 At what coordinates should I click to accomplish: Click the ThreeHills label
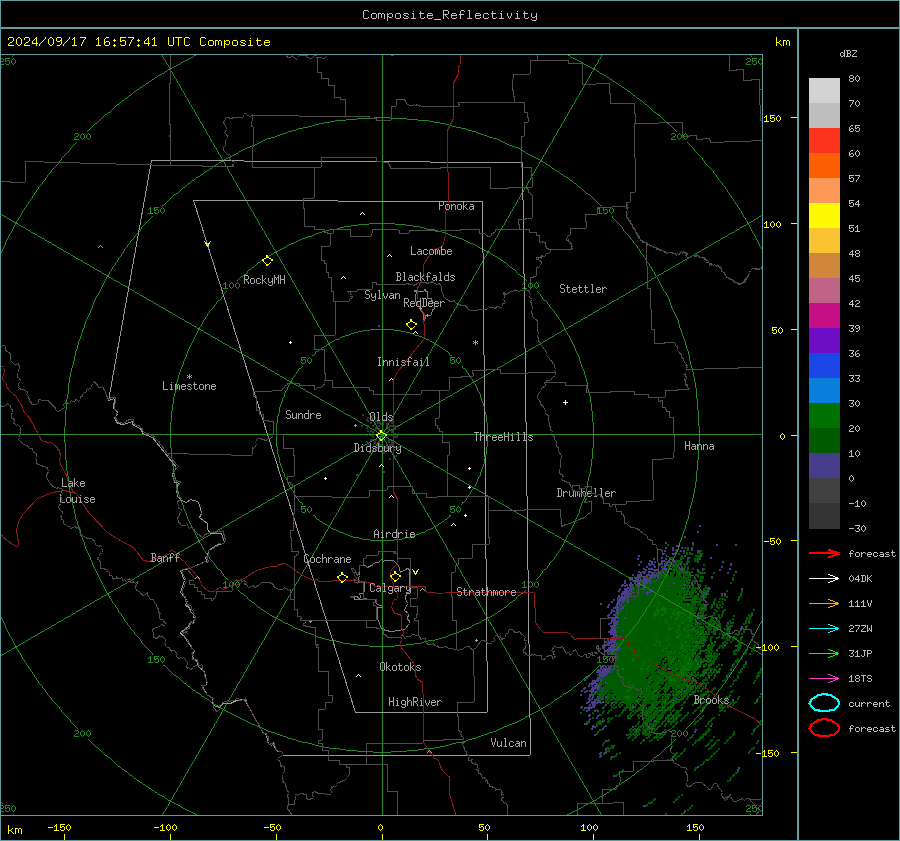click(503, 437)
